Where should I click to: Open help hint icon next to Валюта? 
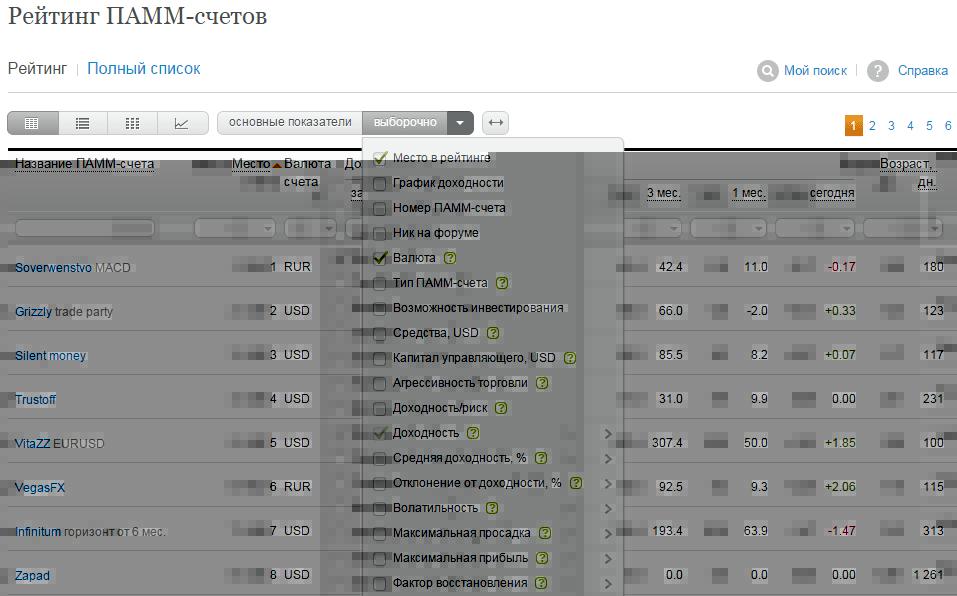tap(450, 258)
